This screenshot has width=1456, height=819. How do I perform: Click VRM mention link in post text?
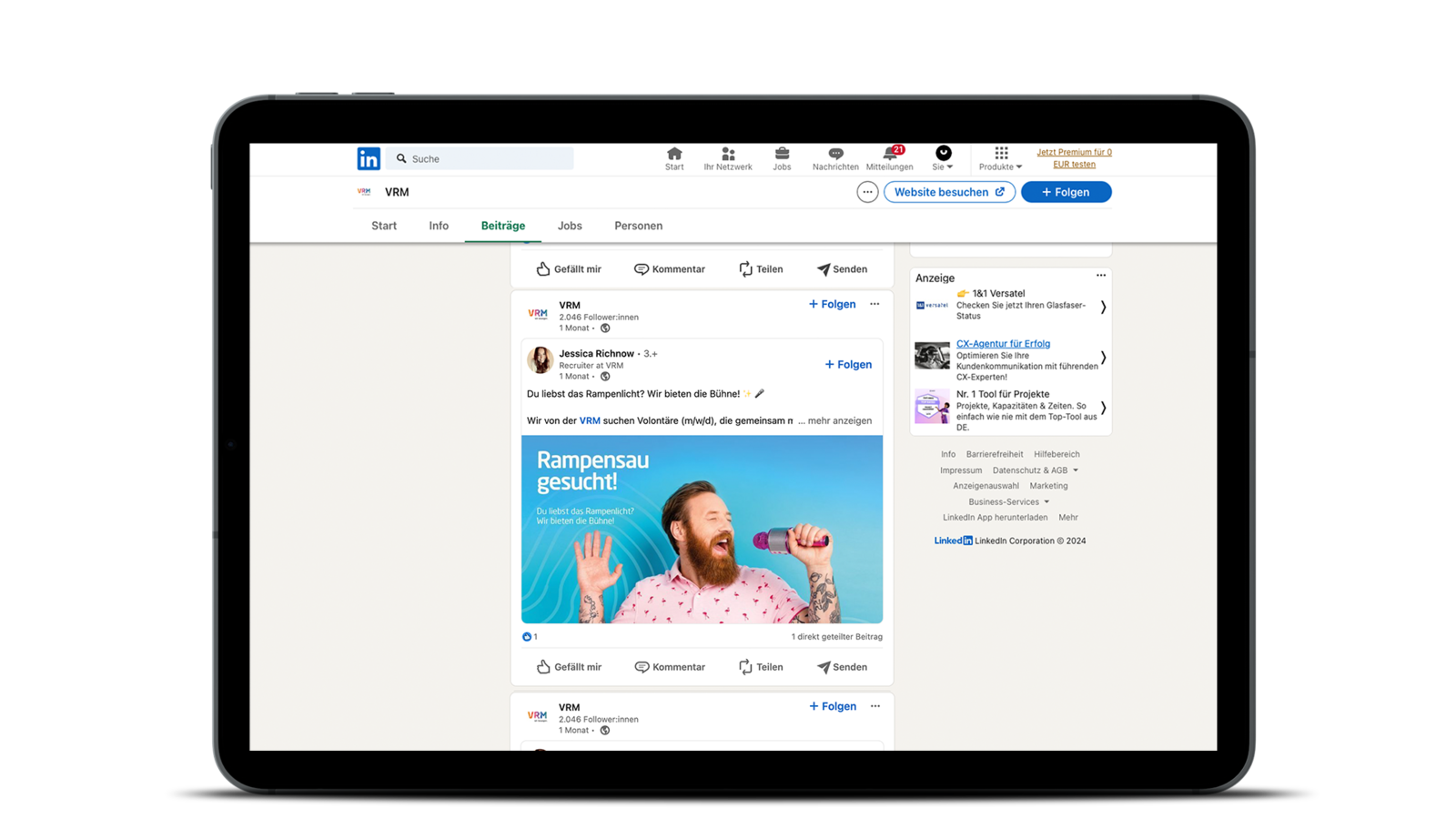pyautogui.click(x=590, y=420)
